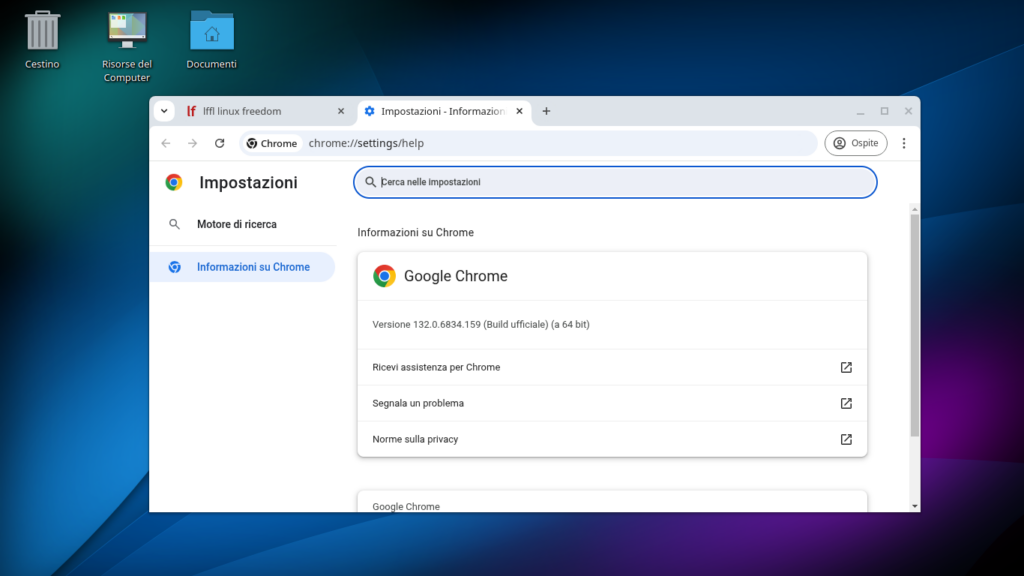Open external link beside Norme sulla privacy
This screenshot has height=576, width=1024.
point(846,439)
